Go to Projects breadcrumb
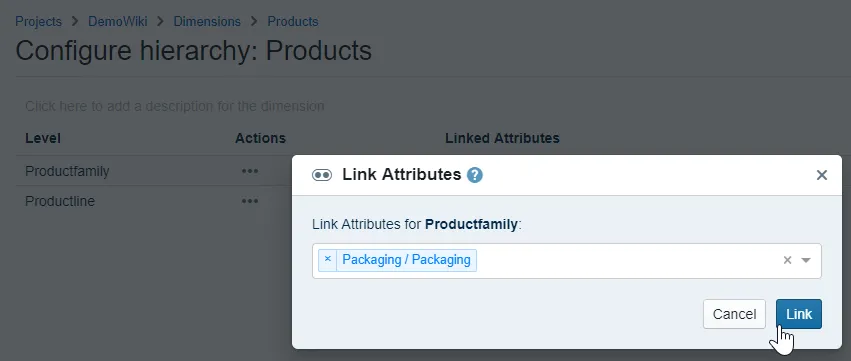851x361 pixels. 38,22
